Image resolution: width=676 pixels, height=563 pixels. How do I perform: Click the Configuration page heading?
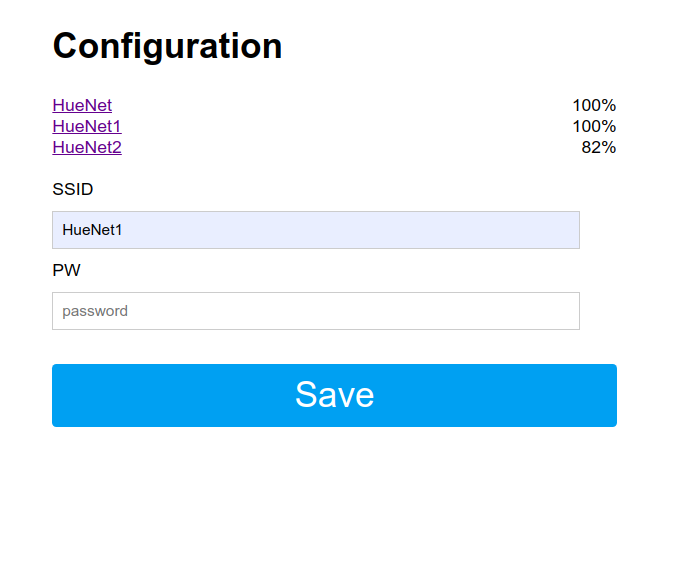pos(167,46)
